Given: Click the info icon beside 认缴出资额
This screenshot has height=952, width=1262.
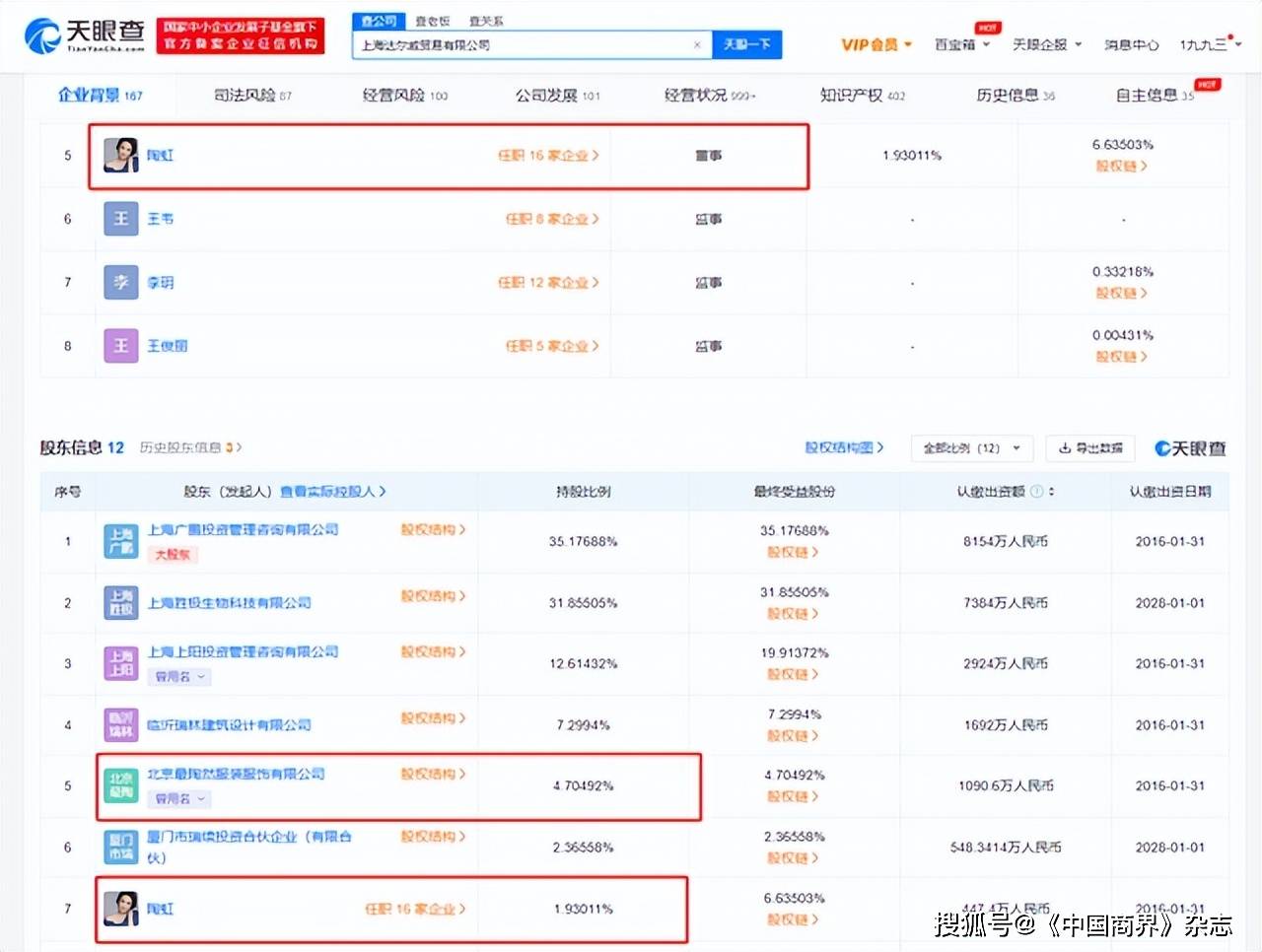Looking at the screenshot, I should pyautogui.click(x=1036, y=491).
